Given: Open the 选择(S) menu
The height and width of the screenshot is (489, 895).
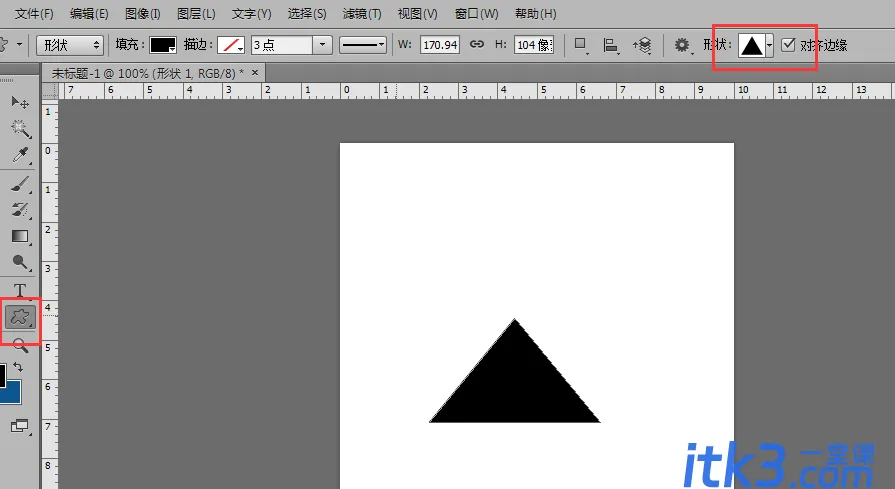Looking at the screenshot, I should (307, 14).
